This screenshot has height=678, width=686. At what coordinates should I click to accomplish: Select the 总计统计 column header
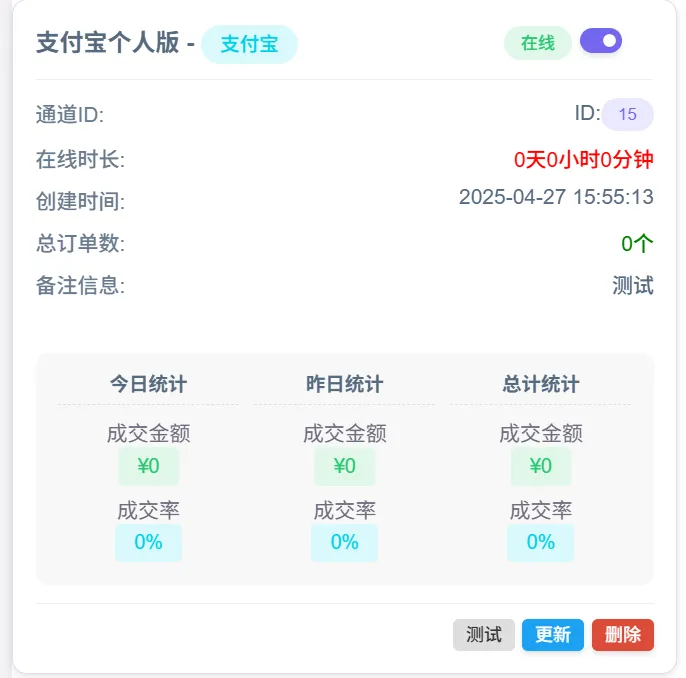[540, 384]
